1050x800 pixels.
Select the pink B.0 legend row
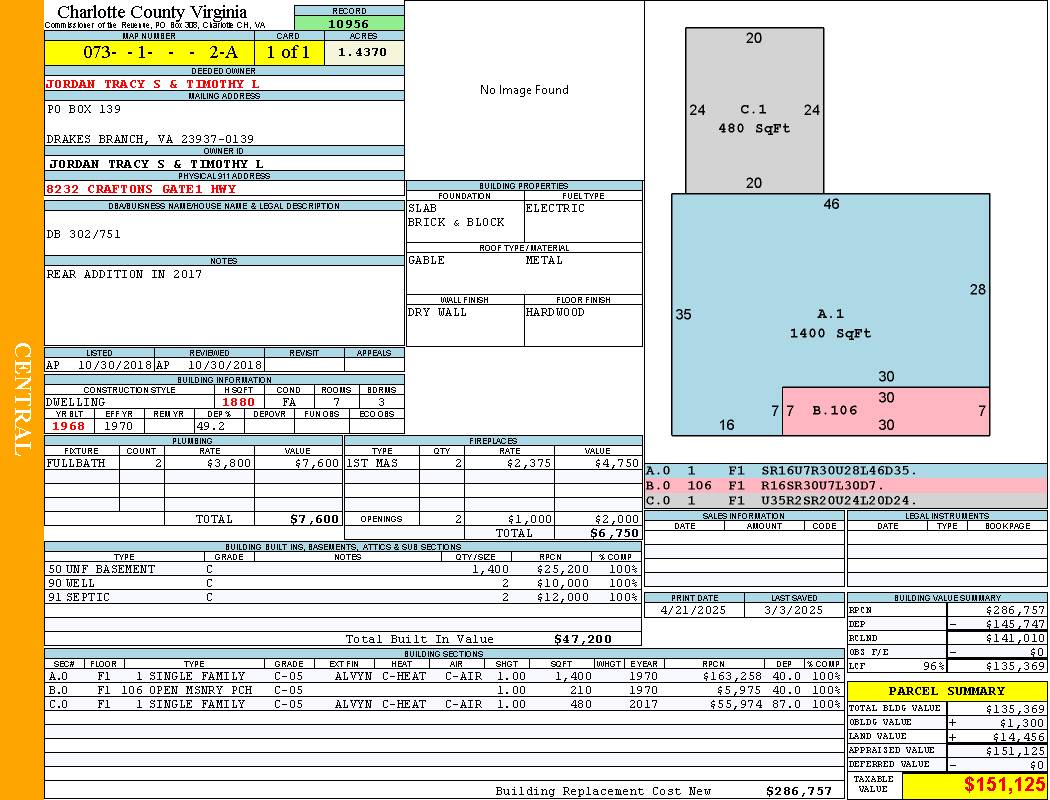tap(845, 485)
